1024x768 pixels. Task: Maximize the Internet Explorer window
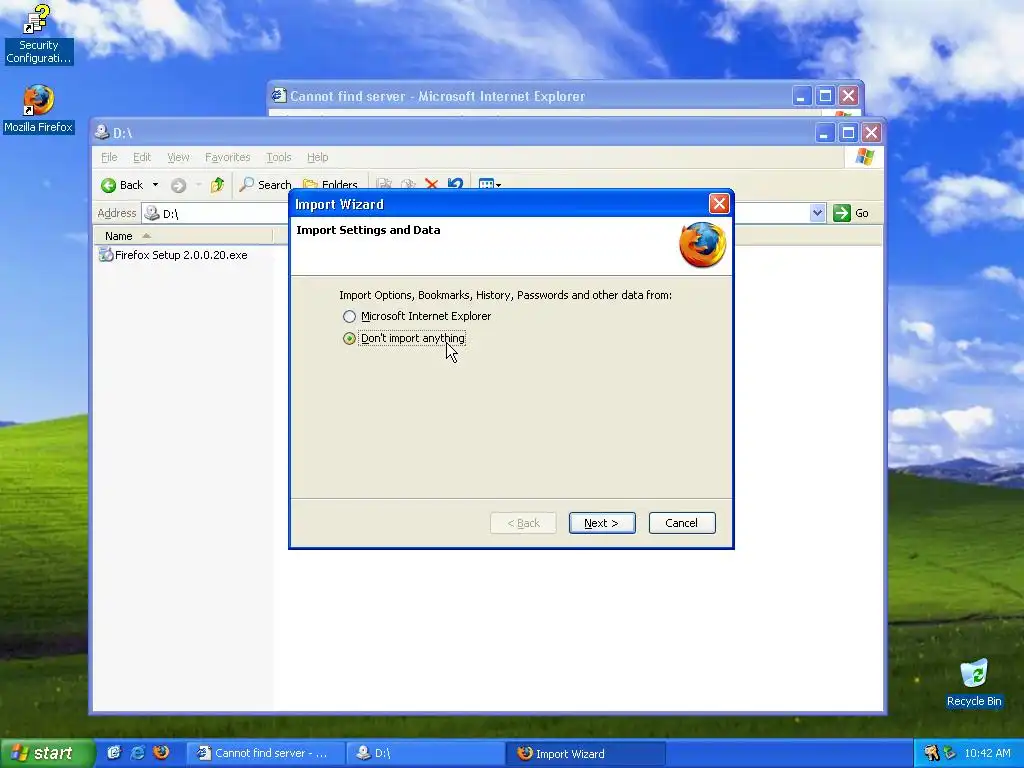point(825,96)
